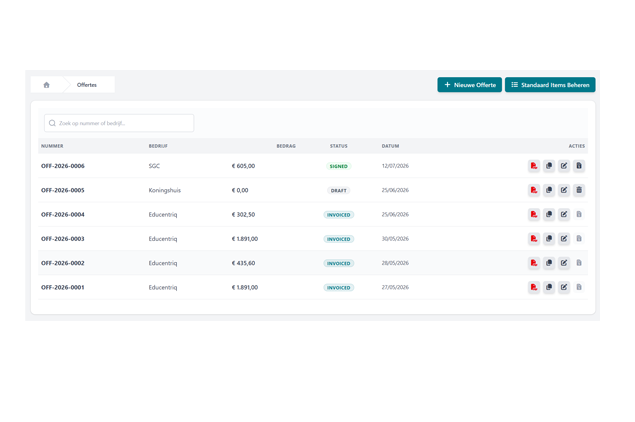635x422 pixels.
Task: Download PDF for OFF-2026-0005
Action: tap(534, 190)
